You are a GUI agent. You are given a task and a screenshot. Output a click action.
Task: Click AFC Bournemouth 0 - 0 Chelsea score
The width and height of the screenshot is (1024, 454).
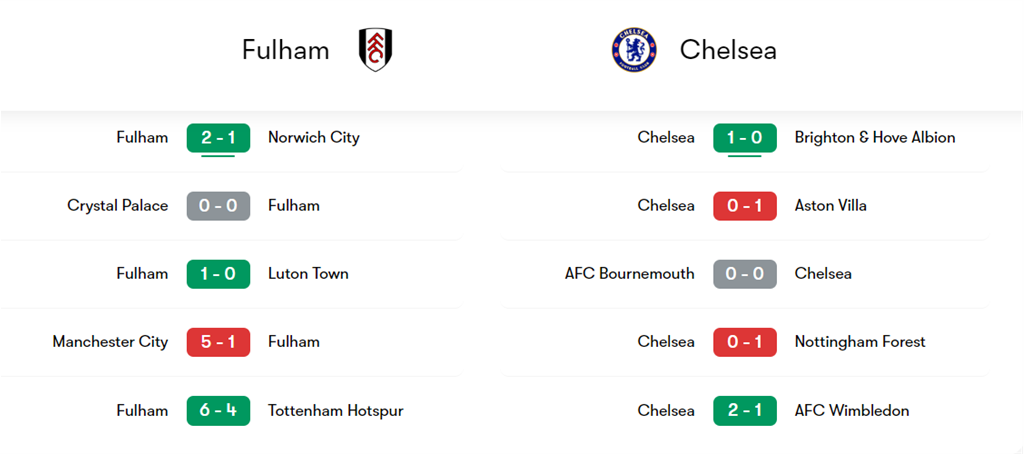745,274
